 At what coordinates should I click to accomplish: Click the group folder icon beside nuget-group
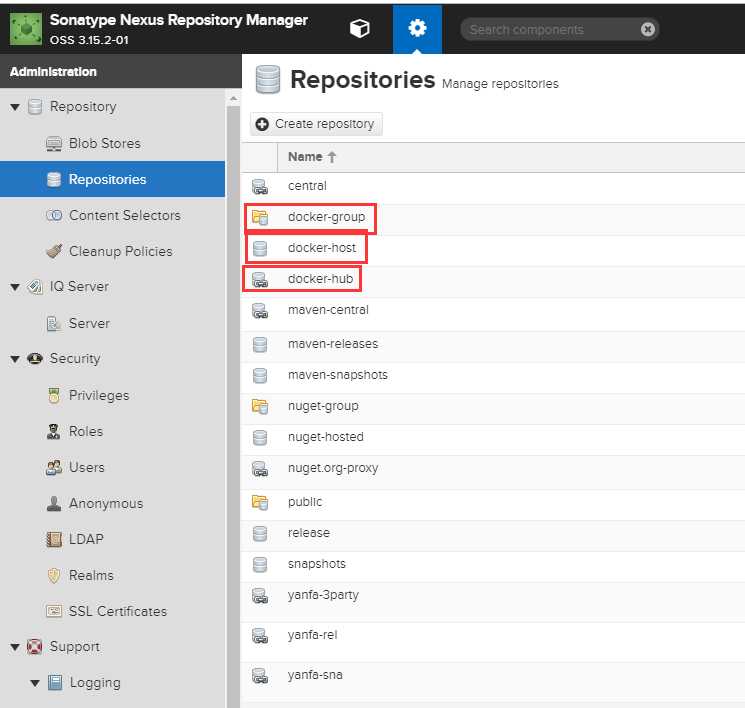[260, 406]
